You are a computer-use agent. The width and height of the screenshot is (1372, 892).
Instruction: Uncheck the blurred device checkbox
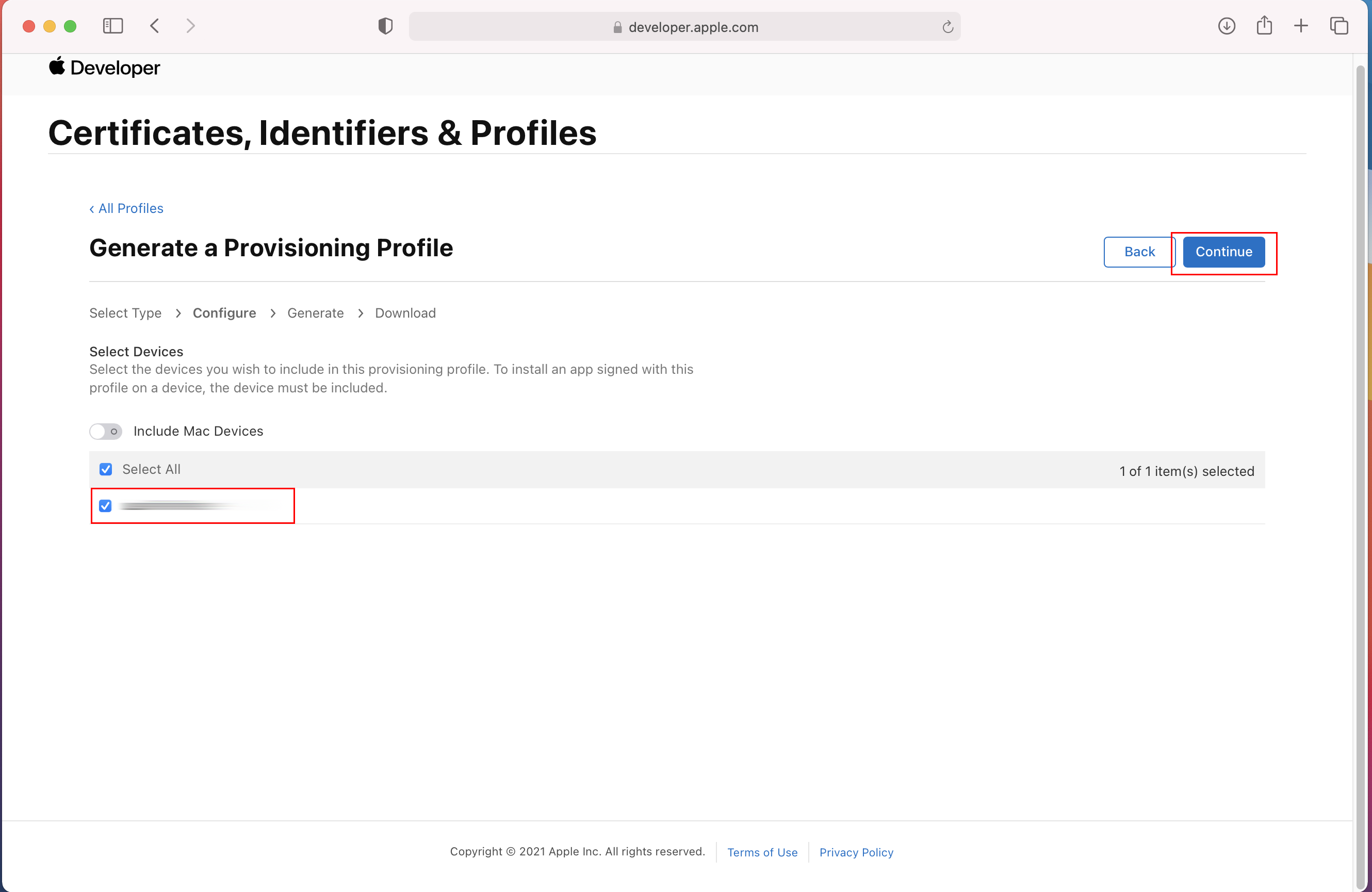point(106,506)
